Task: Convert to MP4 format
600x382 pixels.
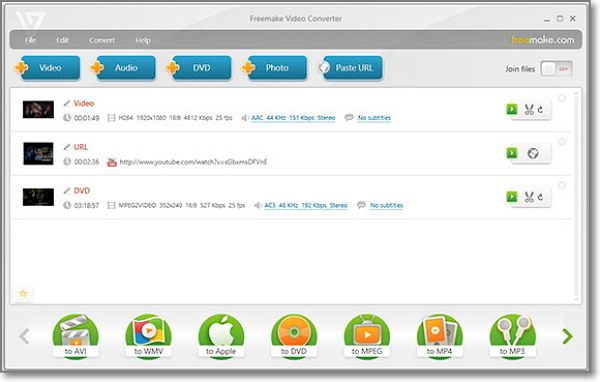Action: tap(440, 336)
